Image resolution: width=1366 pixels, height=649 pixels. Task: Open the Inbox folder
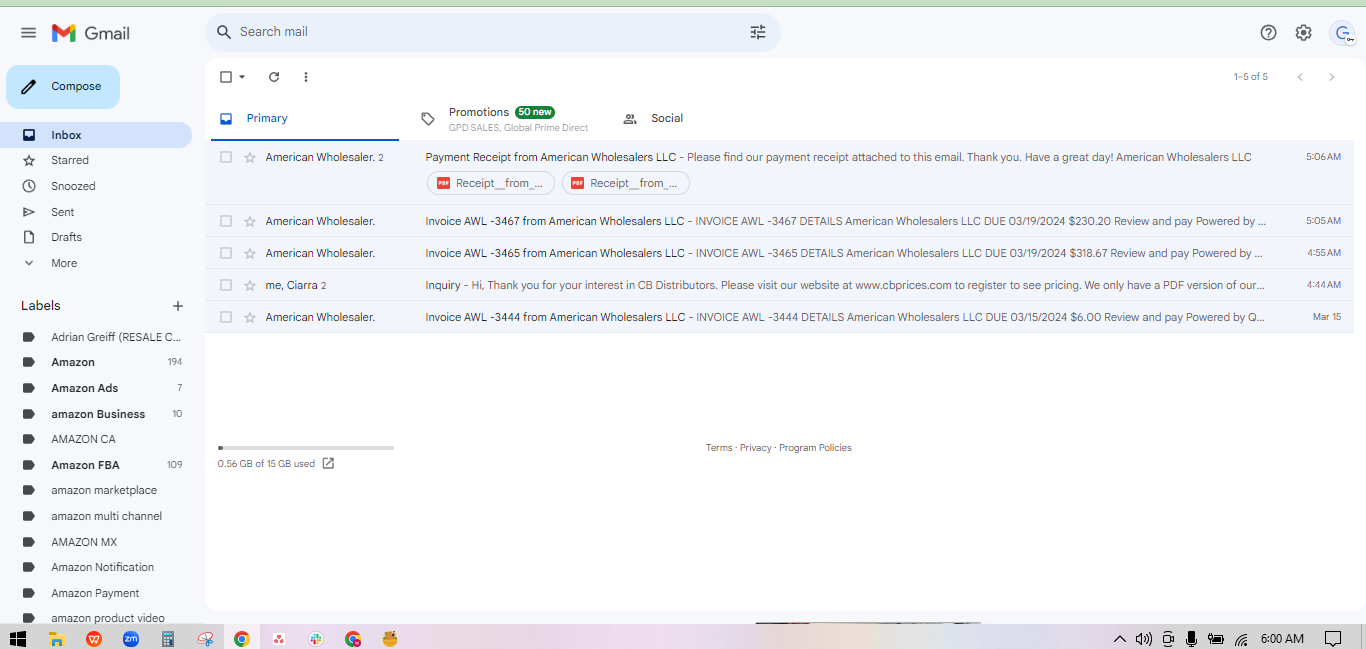(96, 135)
